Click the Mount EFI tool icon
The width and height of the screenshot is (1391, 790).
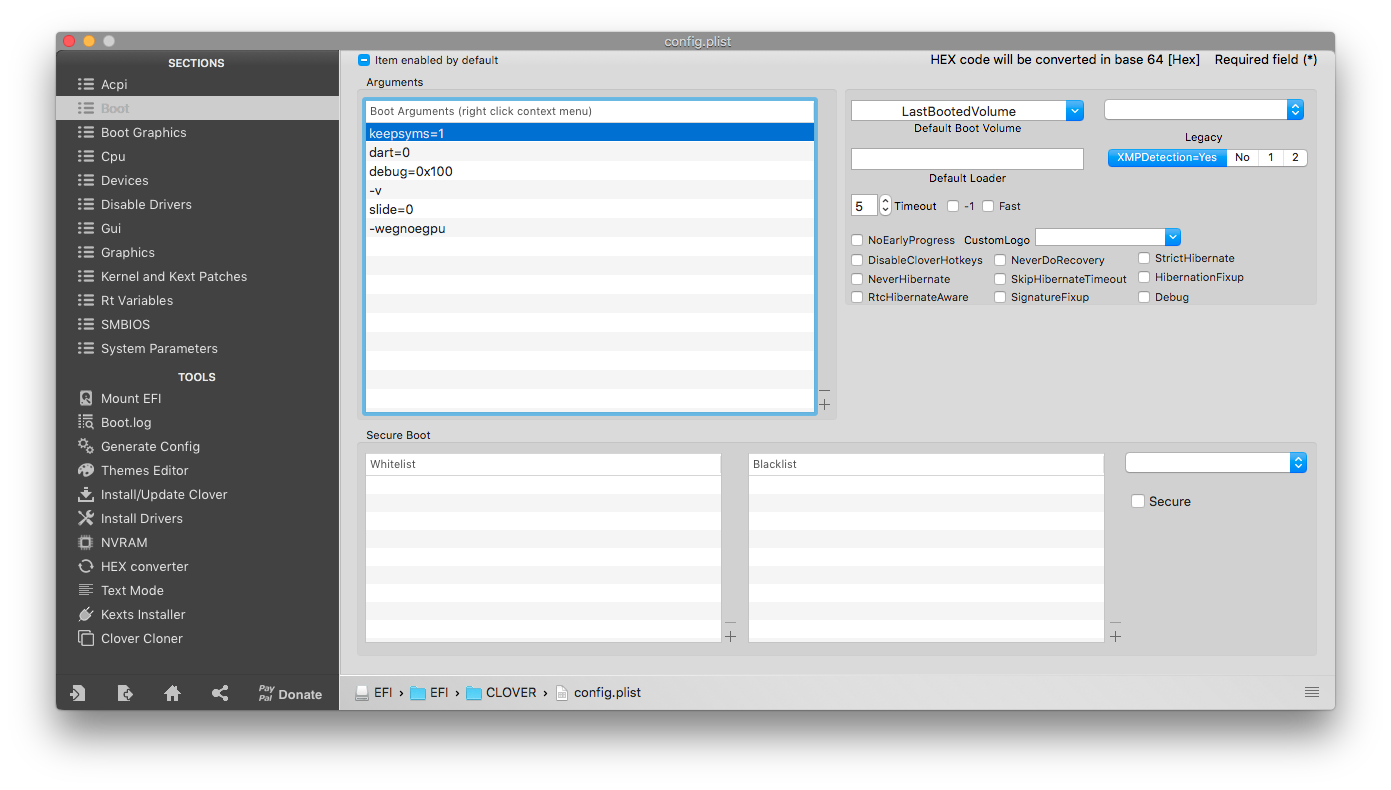tap(86, 398)
